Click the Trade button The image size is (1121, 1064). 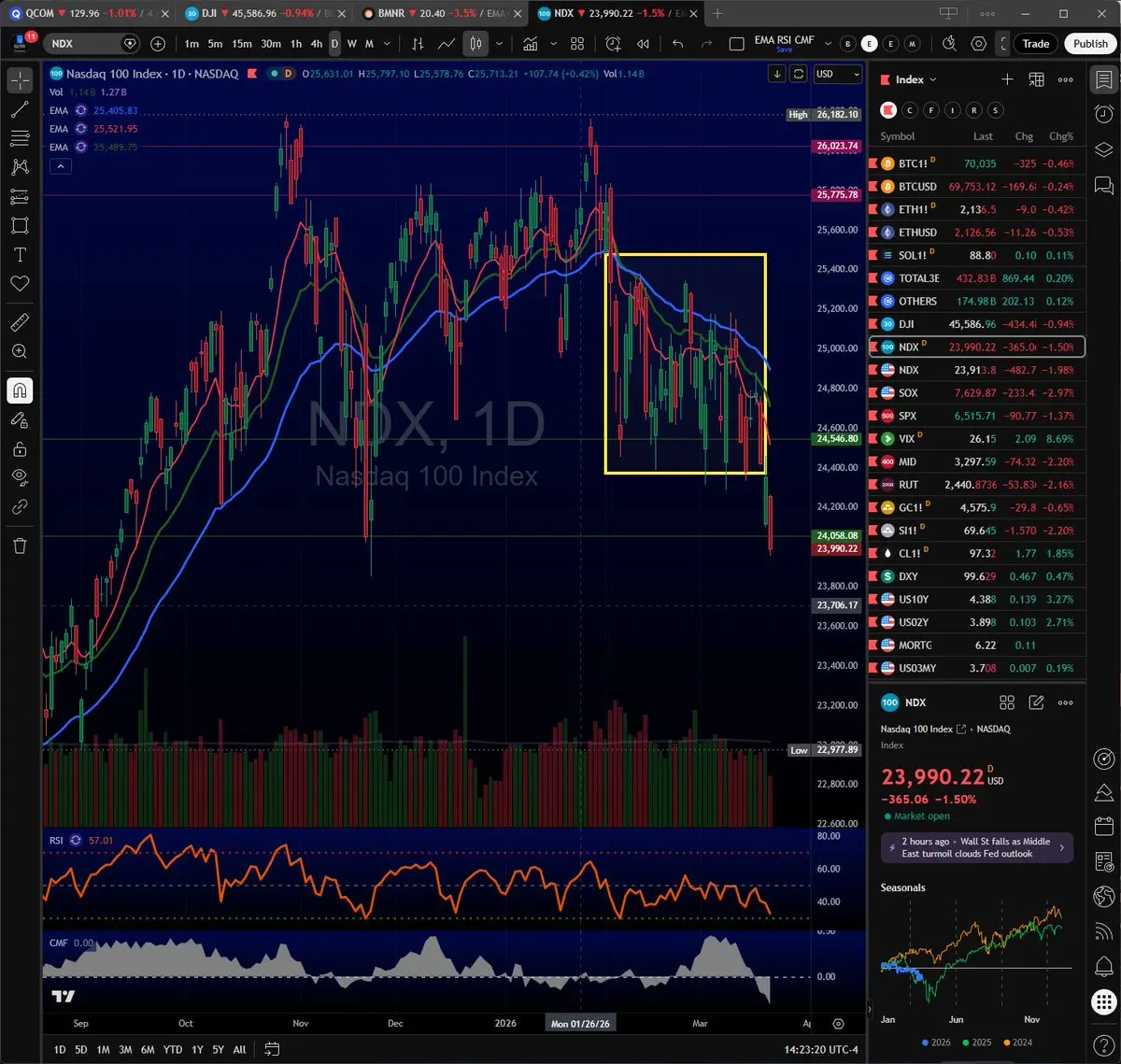pos(1035,44)
